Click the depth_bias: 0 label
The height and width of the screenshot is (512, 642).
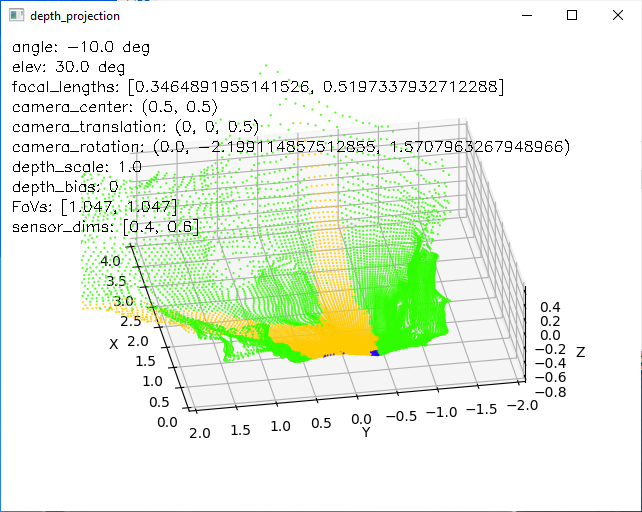(65, 187)
